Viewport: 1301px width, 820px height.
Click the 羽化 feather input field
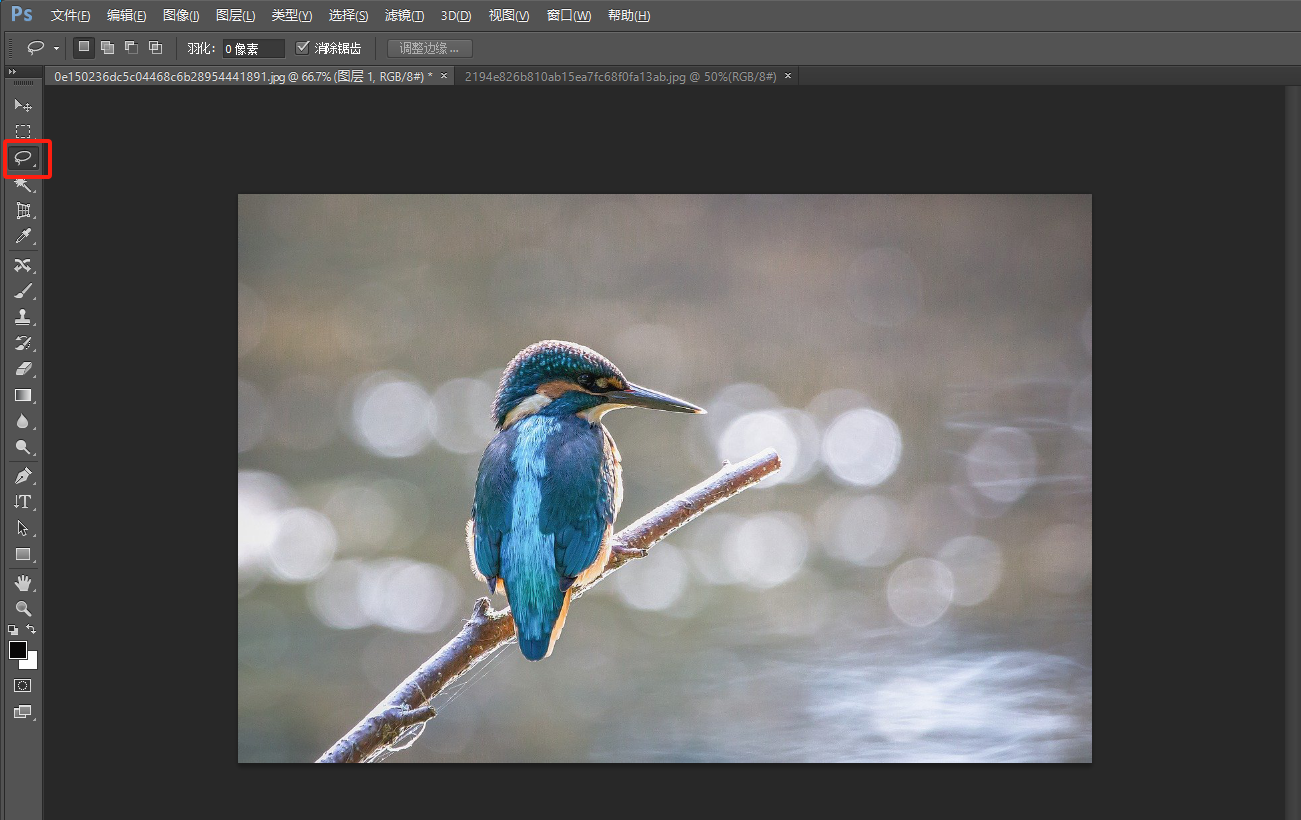tap(253, 48)
